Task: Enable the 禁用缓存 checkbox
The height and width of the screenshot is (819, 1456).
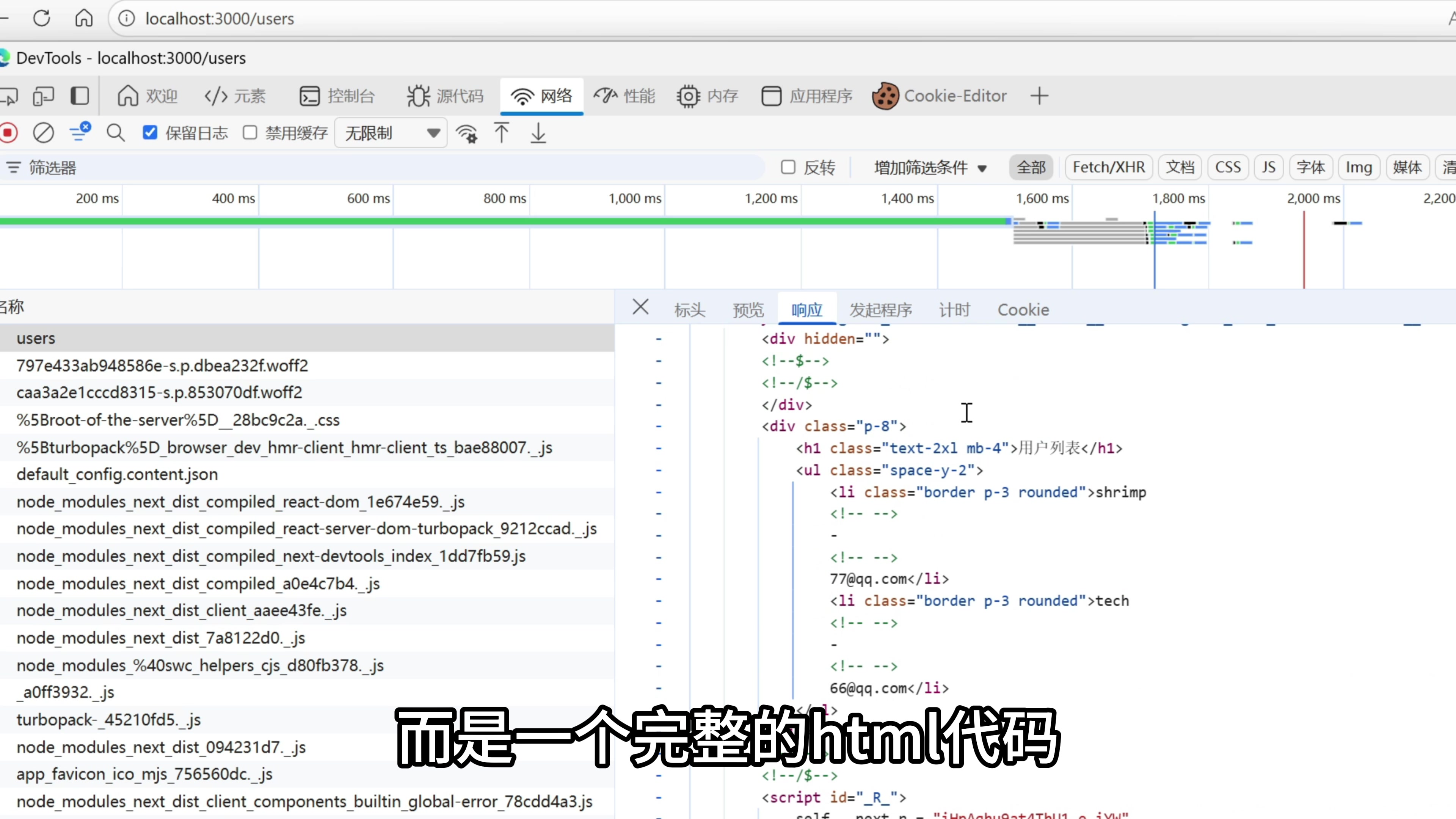Action: click(250, 133)
